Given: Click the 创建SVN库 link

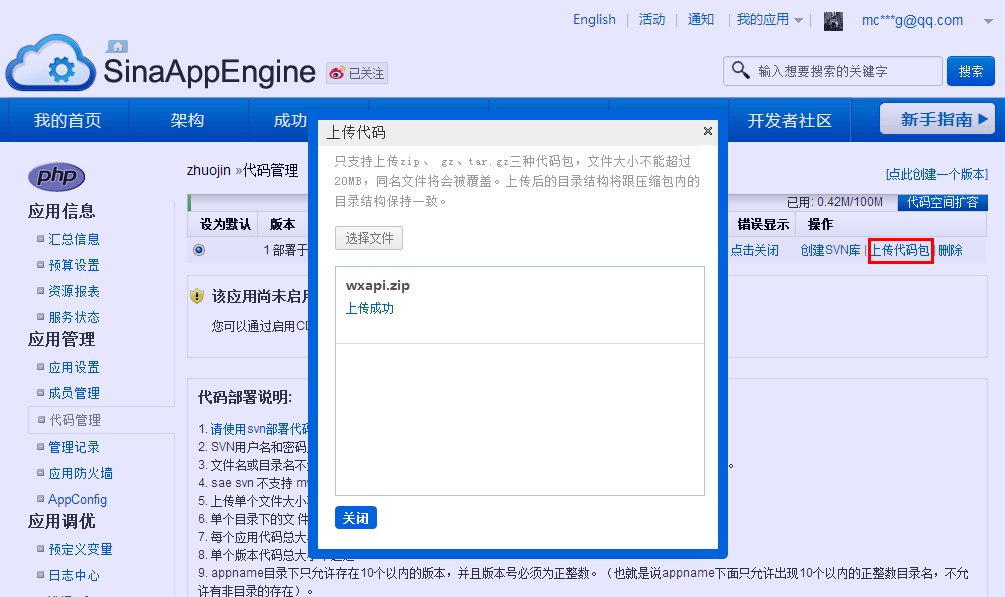Looking at the screenshot, I should 830,251.
